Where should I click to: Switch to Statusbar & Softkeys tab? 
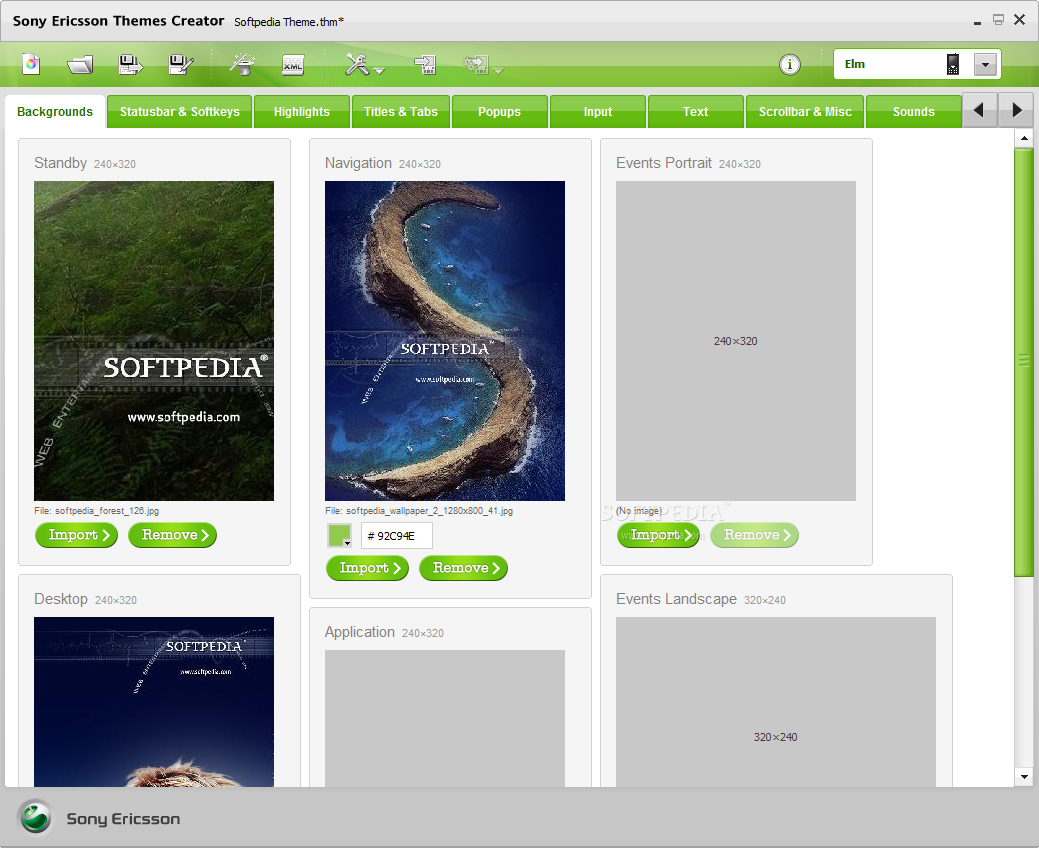point(180,112)
